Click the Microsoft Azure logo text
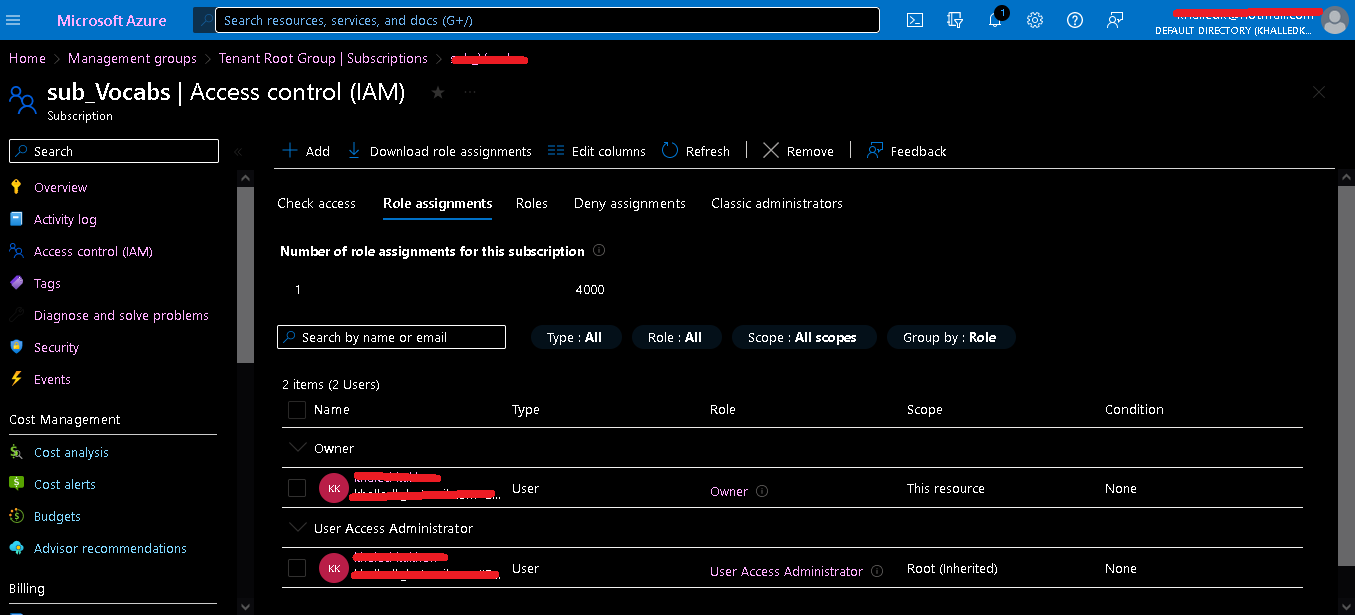 (112, 20)
